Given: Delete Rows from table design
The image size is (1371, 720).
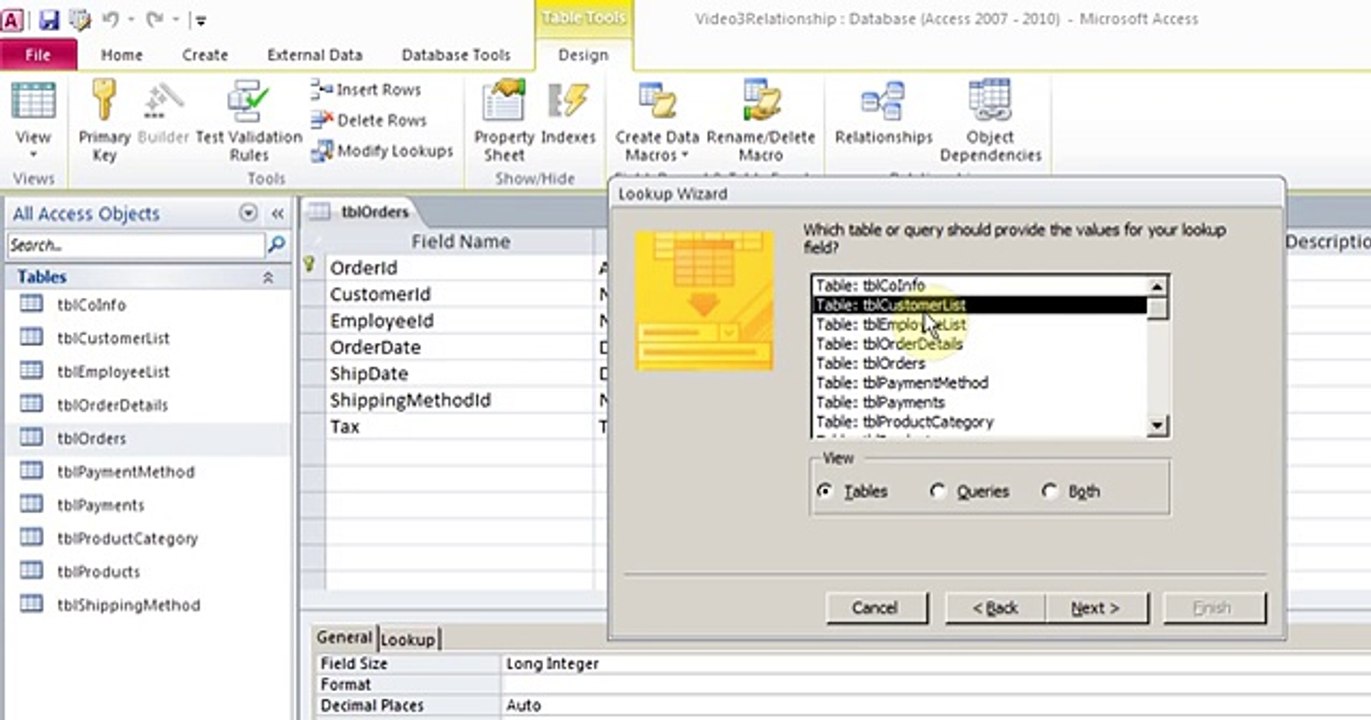Looking at the screenshot, I should pos(369,120).
